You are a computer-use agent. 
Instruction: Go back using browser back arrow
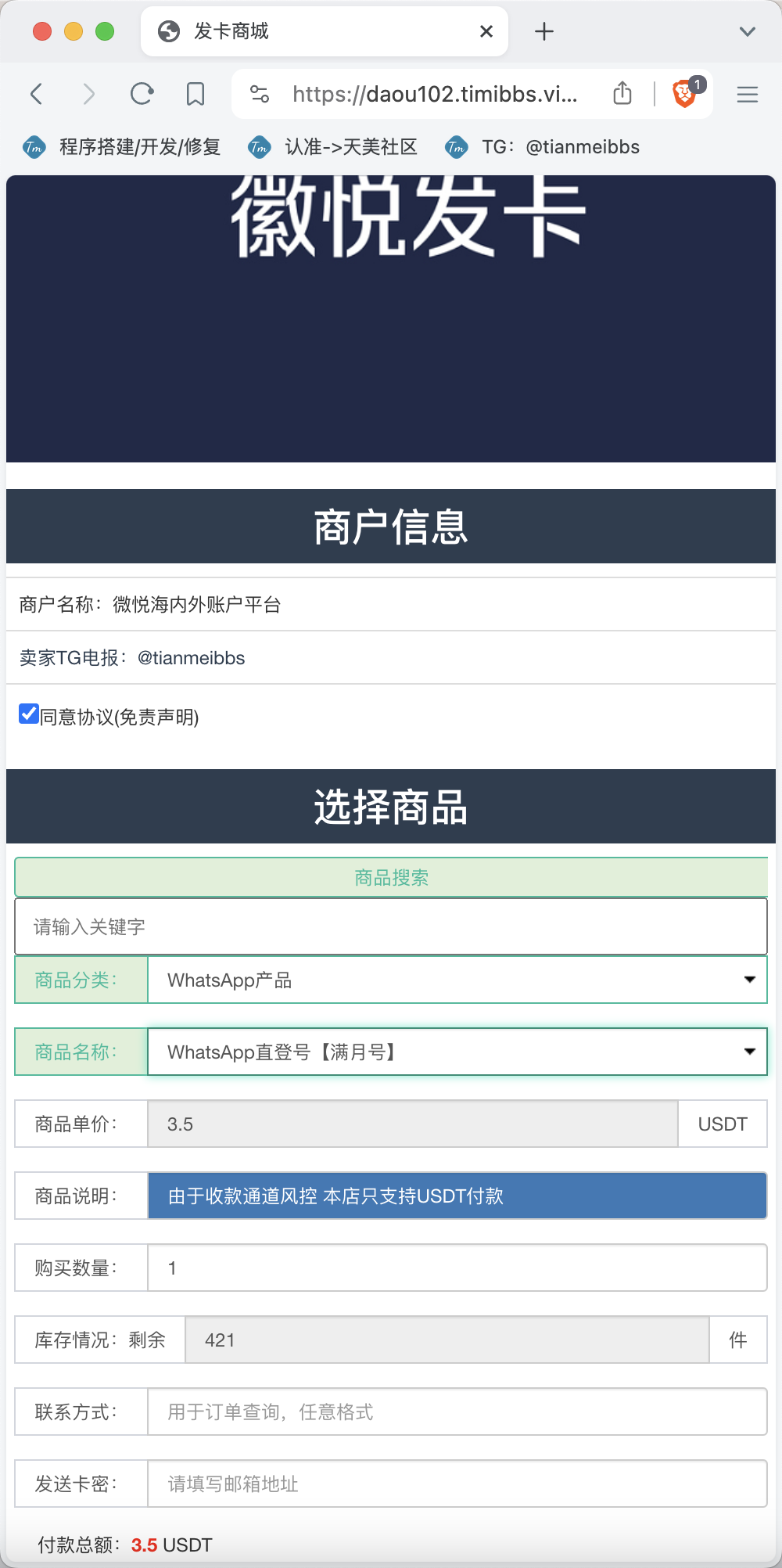(36, 95)
